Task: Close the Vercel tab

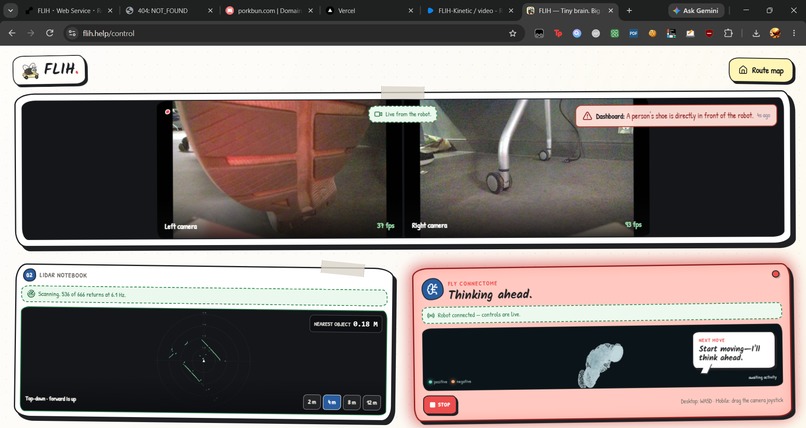Action: (x=410, y=10)
